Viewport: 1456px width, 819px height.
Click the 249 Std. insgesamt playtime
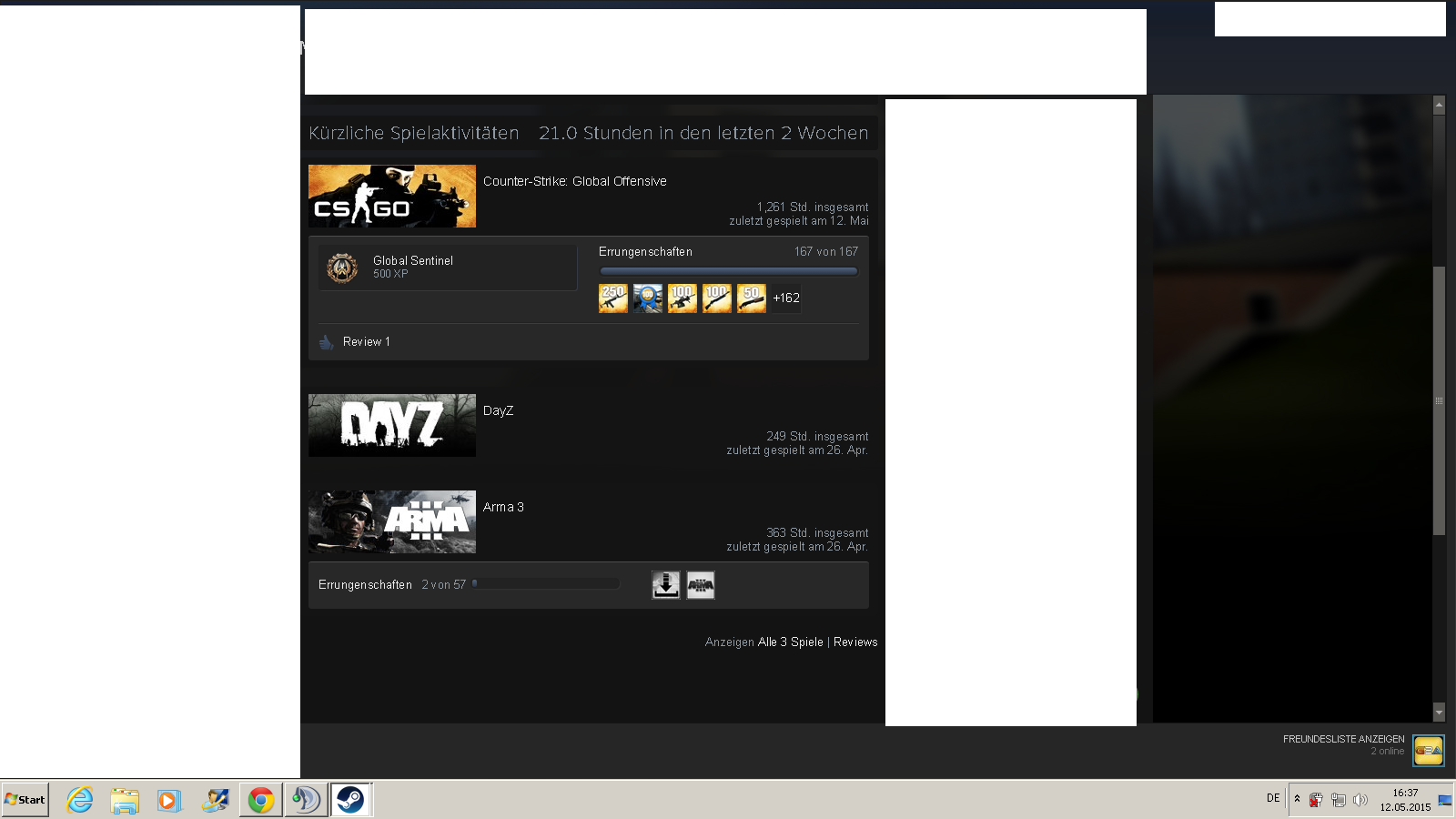[817, 437]
